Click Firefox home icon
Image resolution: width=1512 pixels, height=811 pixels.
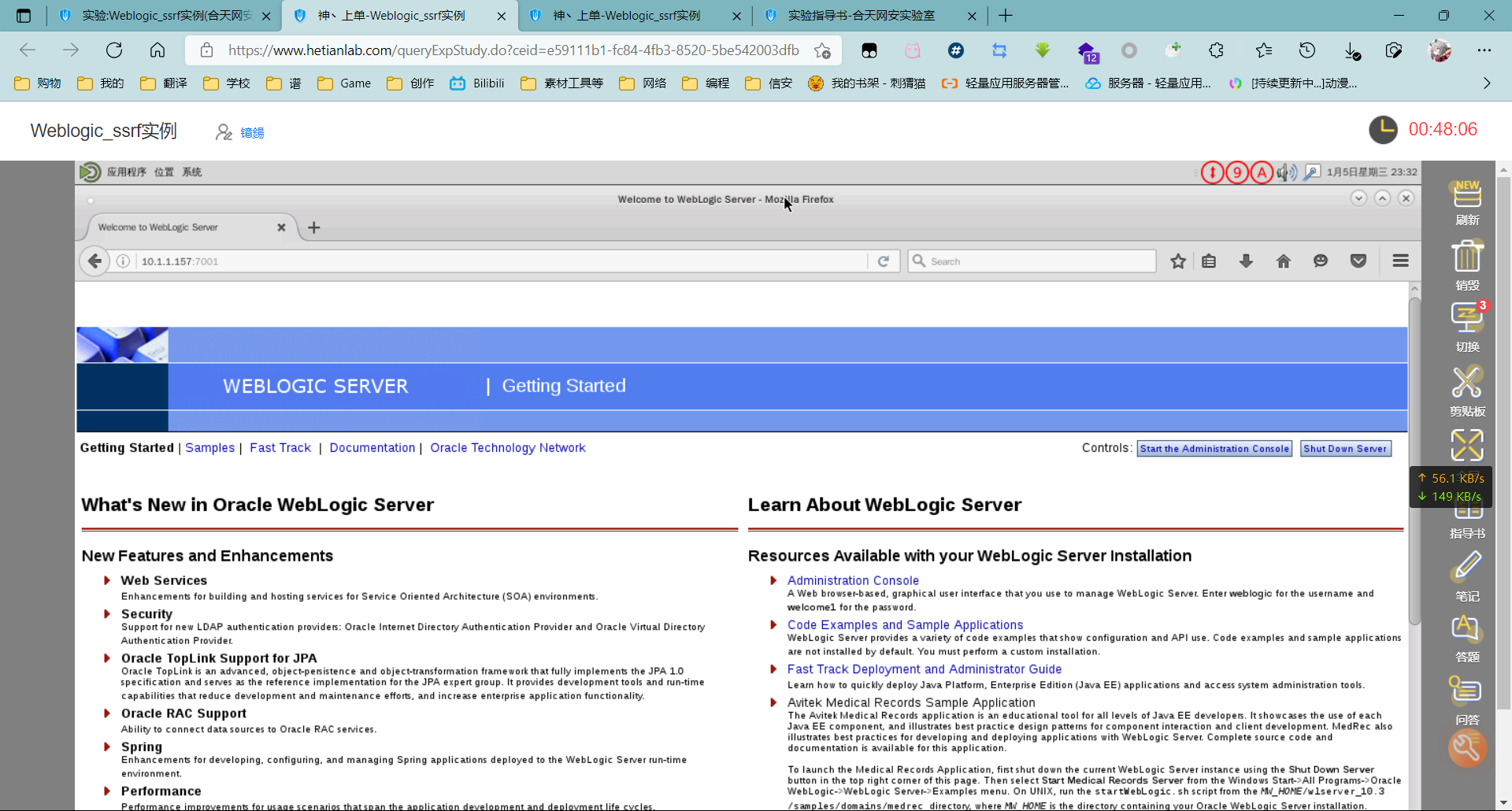(1284, 261)
